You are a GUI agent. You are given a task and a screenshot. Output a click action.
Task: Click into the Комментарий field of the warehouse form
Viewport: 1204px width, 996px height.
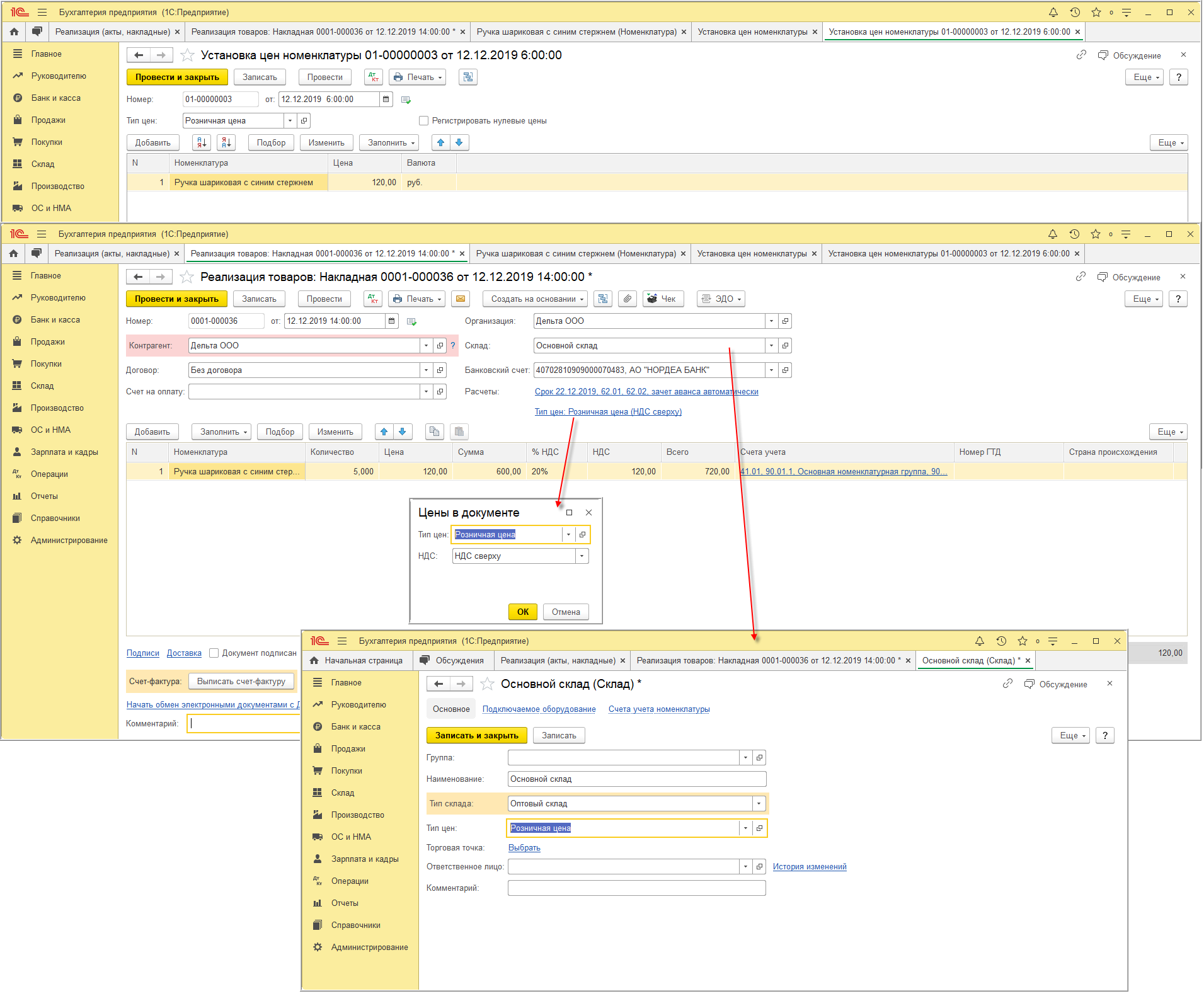point(636,888)
